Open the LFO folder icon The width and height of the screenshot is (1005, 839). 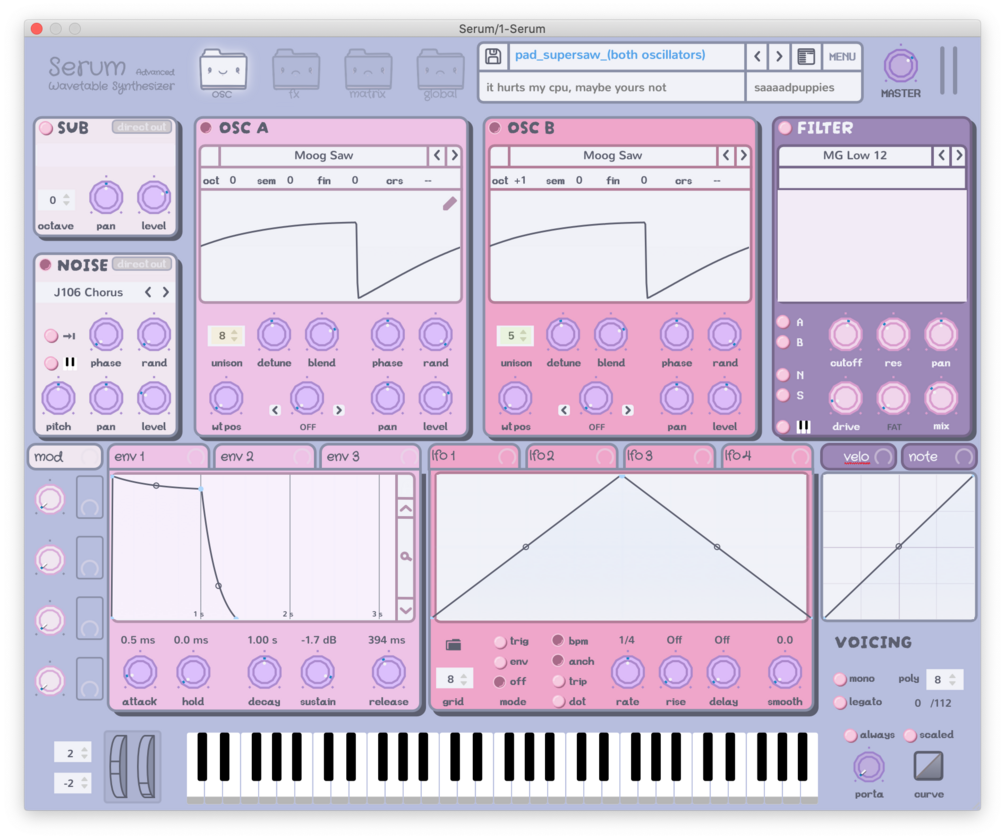pyautogui.click(x=453, y=644)
